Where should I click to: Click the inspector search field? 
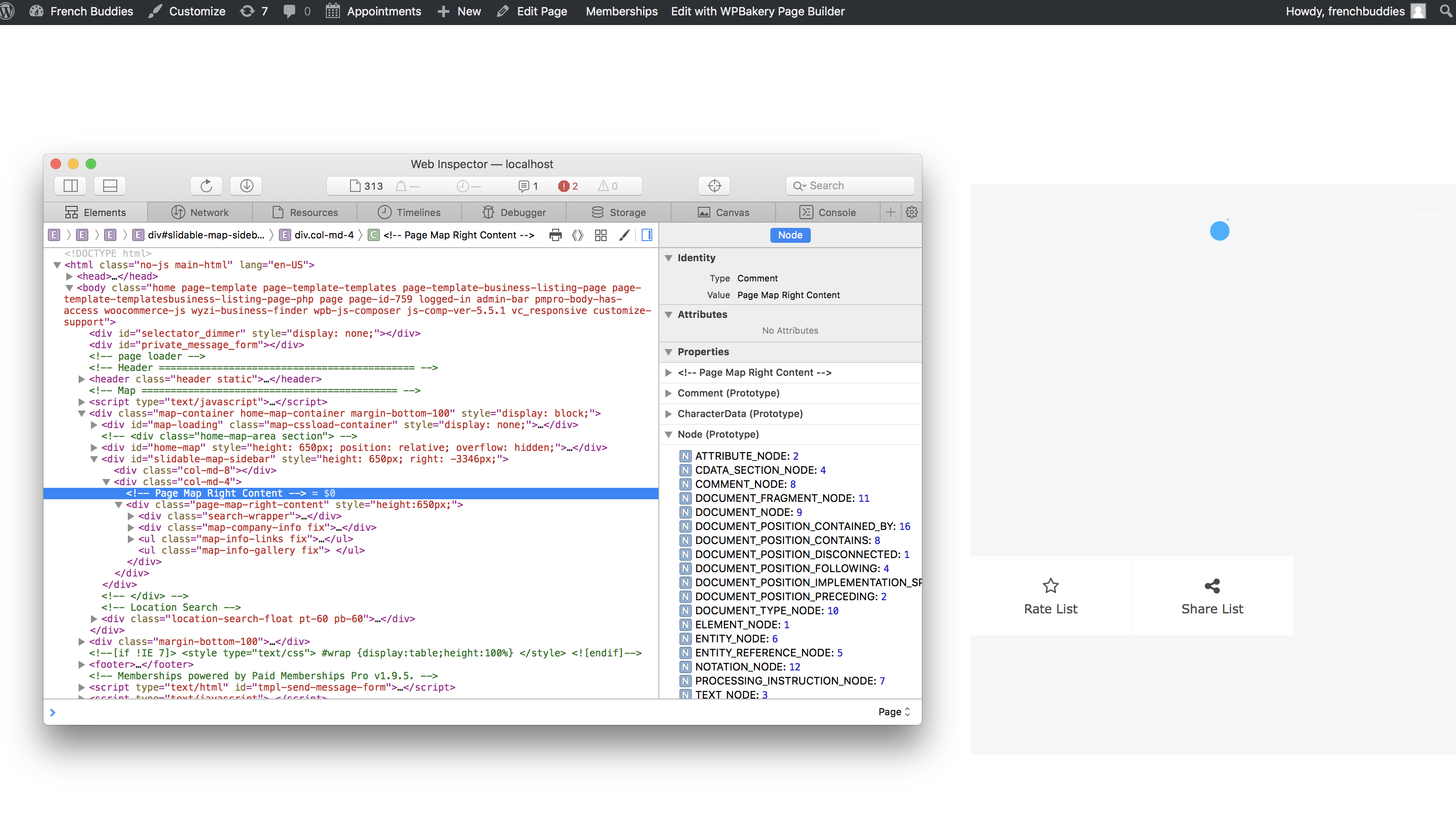tap(849, 185)
